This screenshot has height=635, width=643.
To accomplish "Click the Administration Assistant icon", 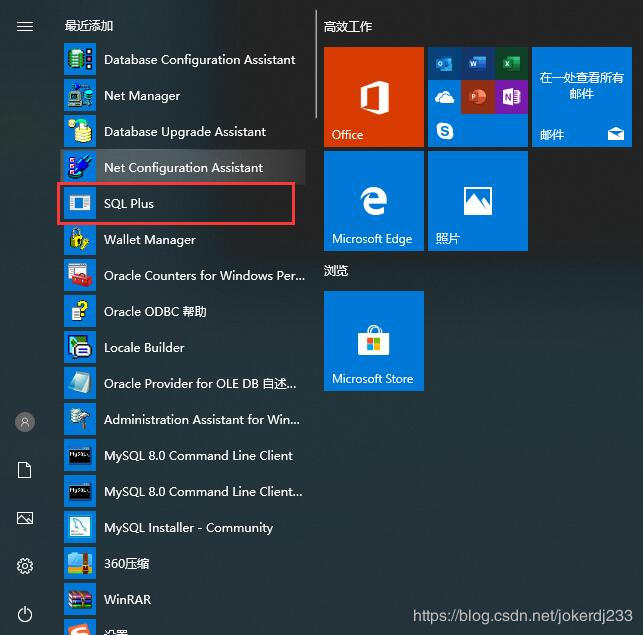I will click(80, 419).
